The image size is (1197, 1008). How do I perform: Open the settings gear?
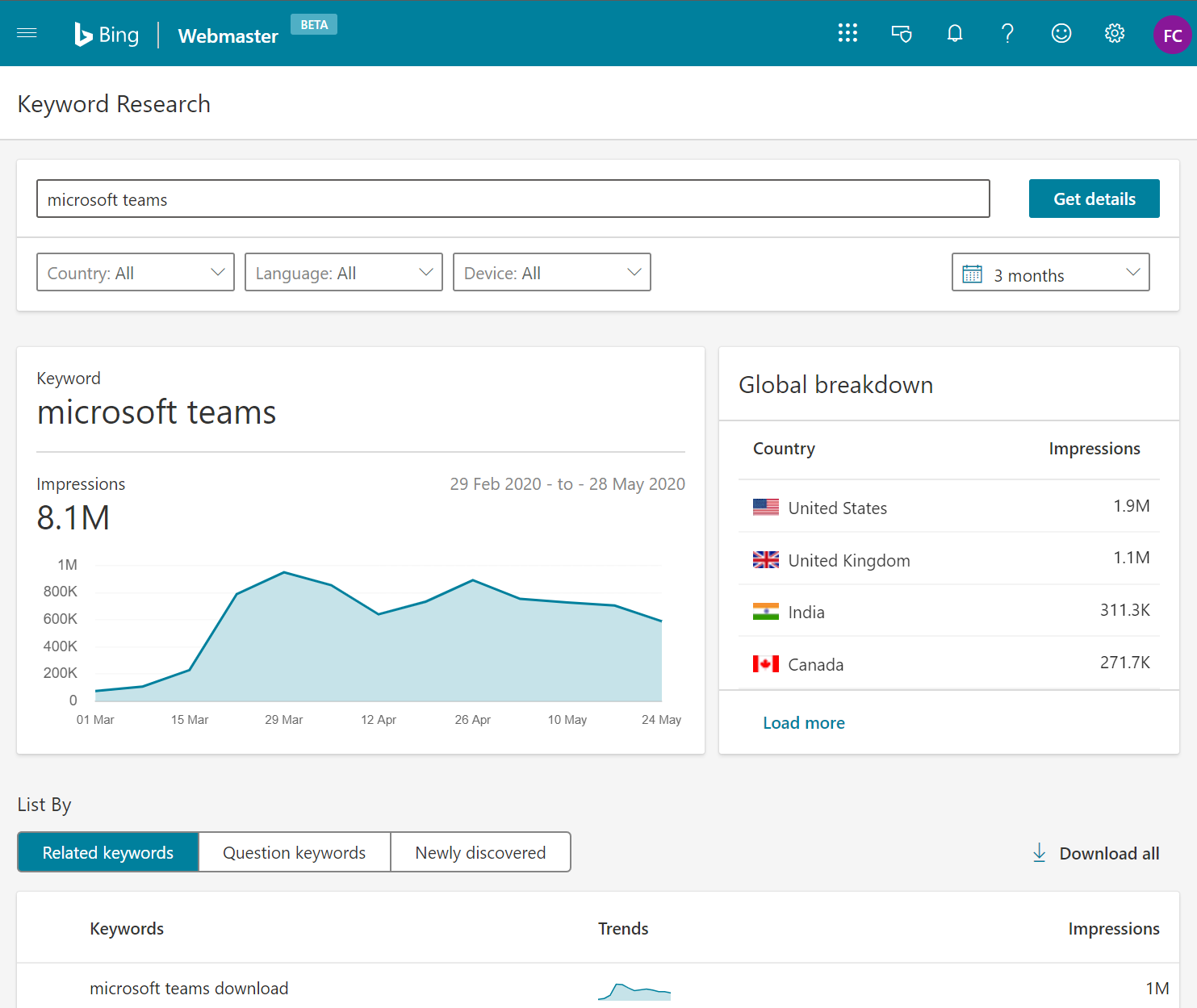1114,33
